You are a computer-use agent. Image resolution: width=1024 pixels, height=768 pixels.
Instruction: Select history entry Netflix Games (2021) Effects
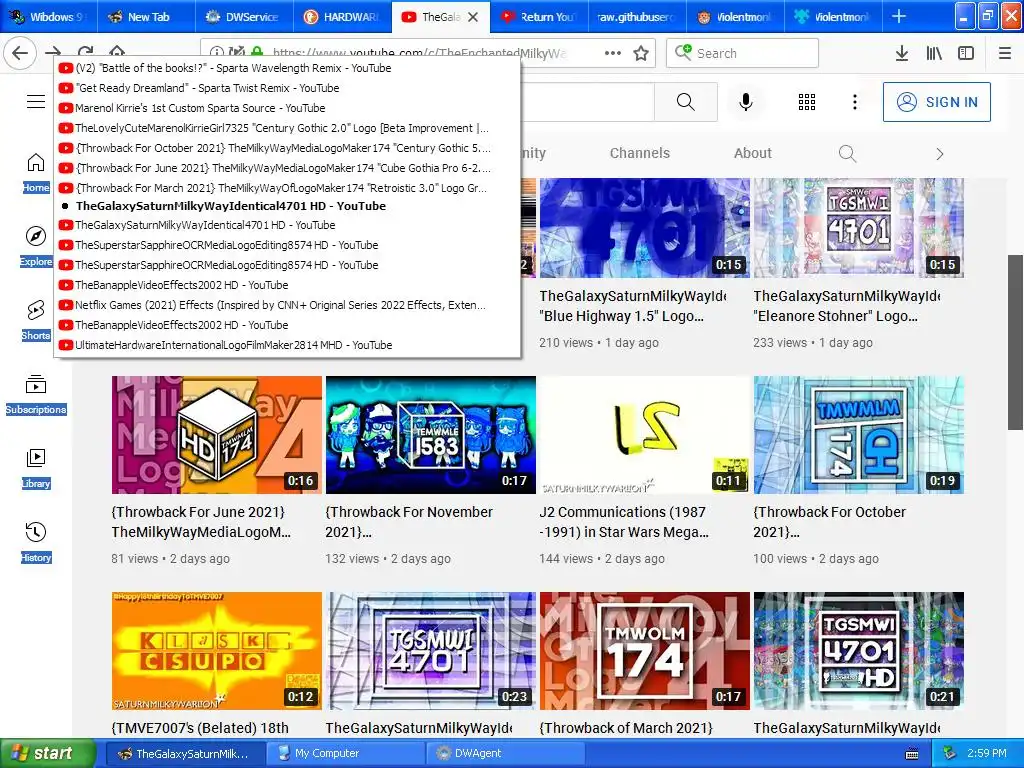coord(287,305)
